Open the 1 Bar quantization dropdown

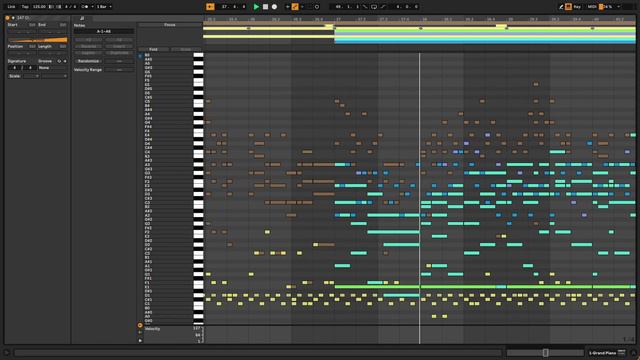(104, 7)
